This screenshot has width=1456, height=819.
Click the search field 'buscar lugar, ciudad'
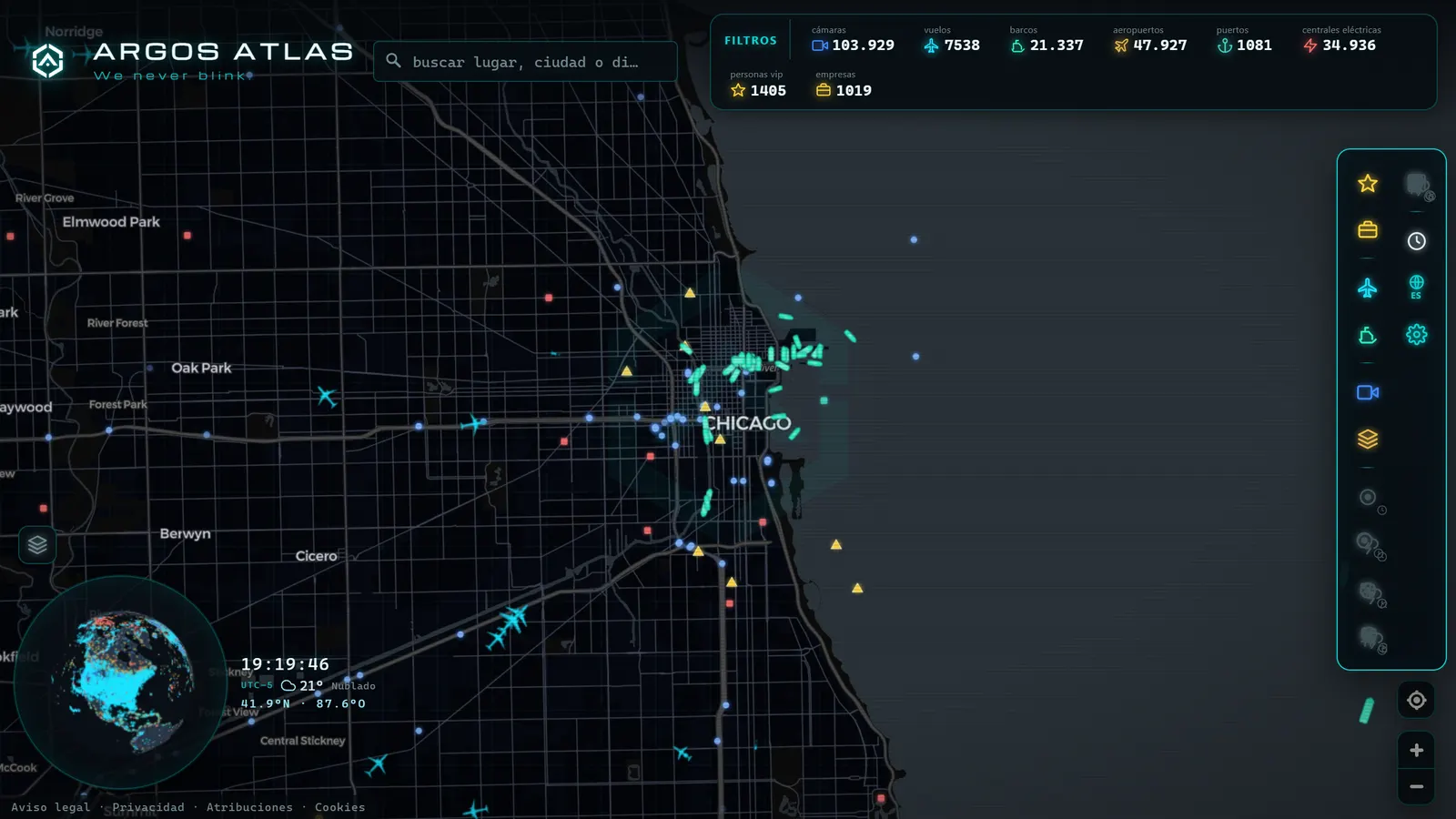click(x=525, y=62)
